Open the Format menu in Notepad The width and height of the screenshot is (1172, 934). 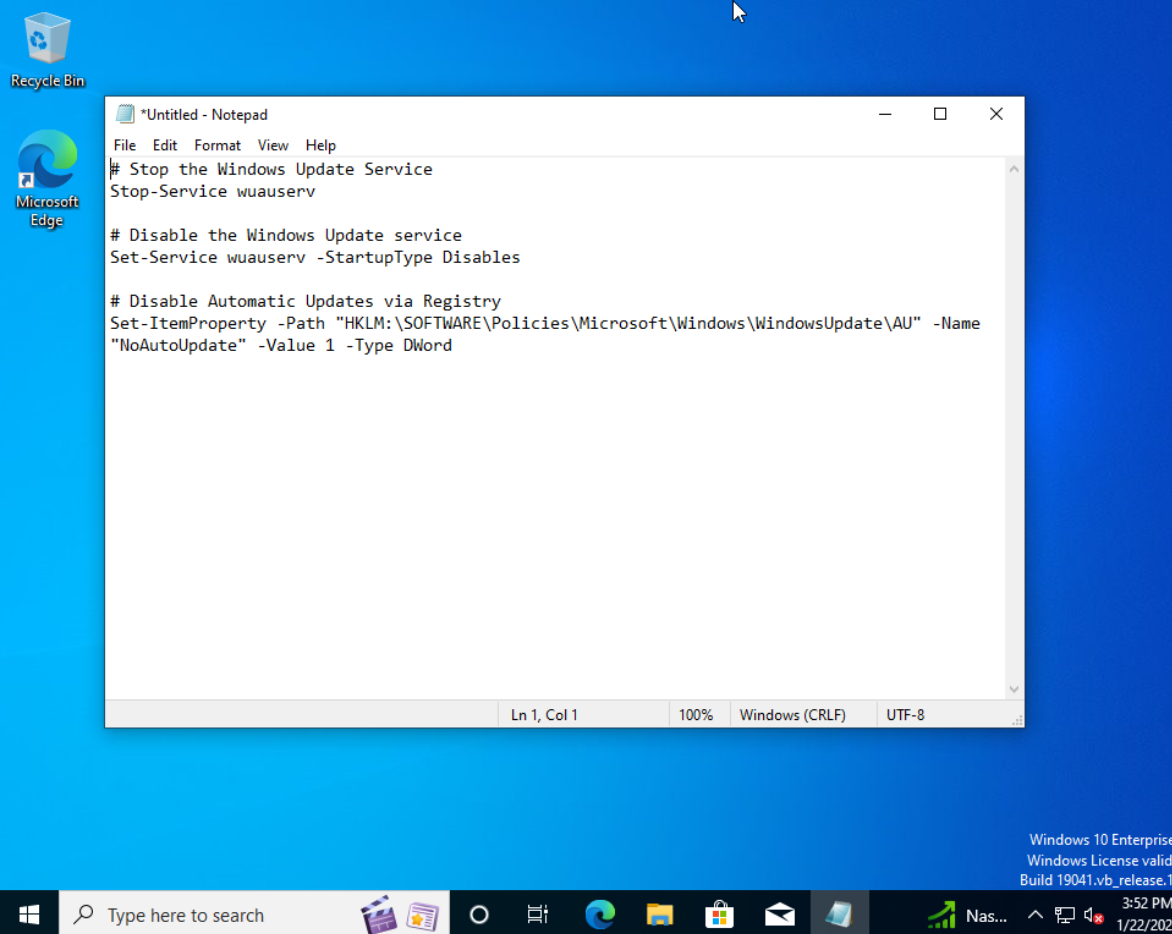click(x=218, y=145)
